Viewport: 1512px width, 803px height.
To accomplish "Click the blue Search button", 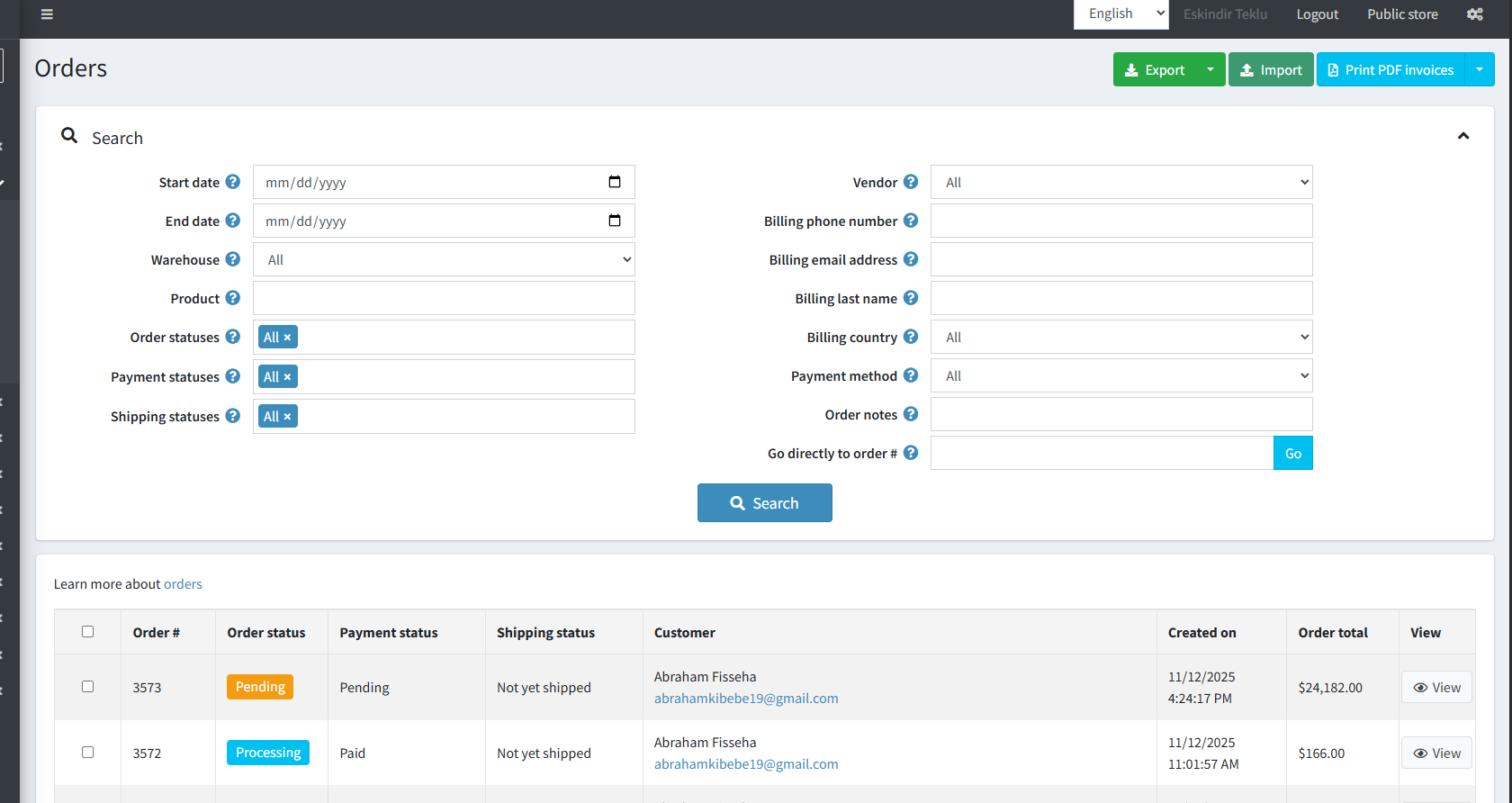I will click(764, 503).
